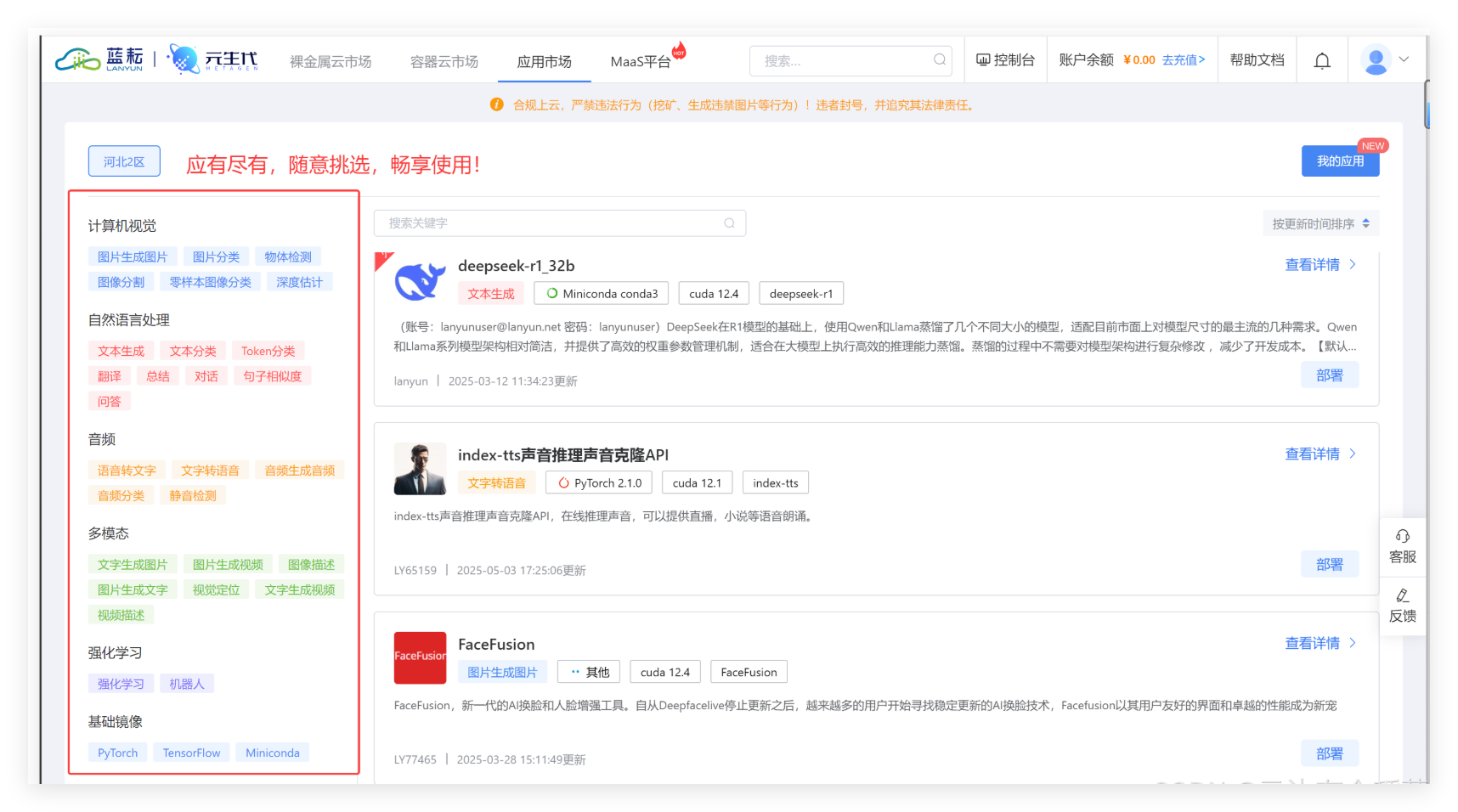Filter by 图片生成图片 sidebar tag
Screen dimensions: 1458x812
tap(133, 257)
